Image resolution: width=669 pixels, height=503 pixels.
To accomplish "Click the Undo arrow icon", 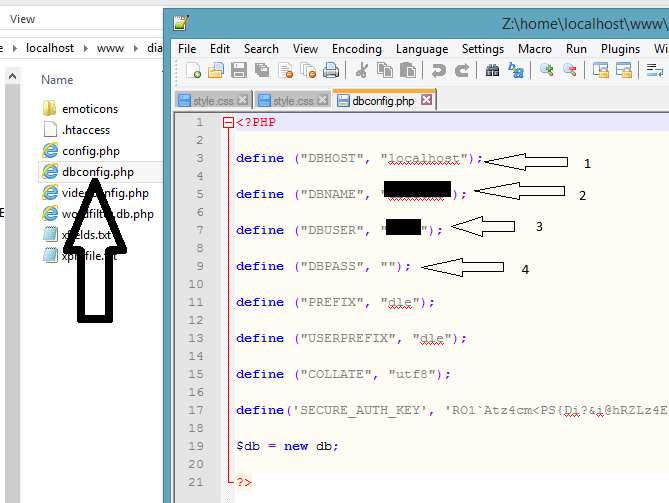I will [438, 70].
